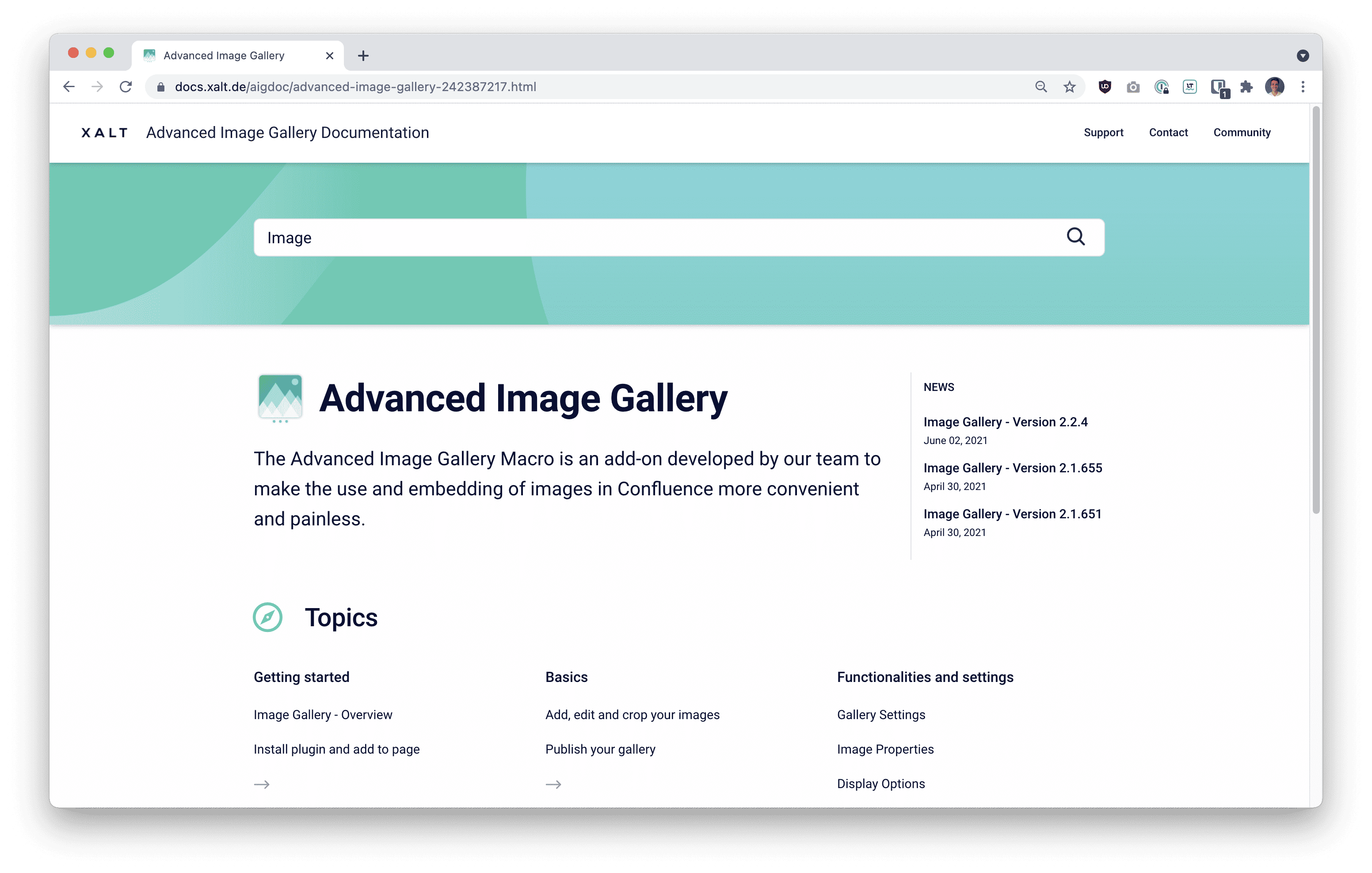This screenshot has height=873, width=1372.
Task: Open Gallery Settings topic
Action: click(x=881, y=715)
